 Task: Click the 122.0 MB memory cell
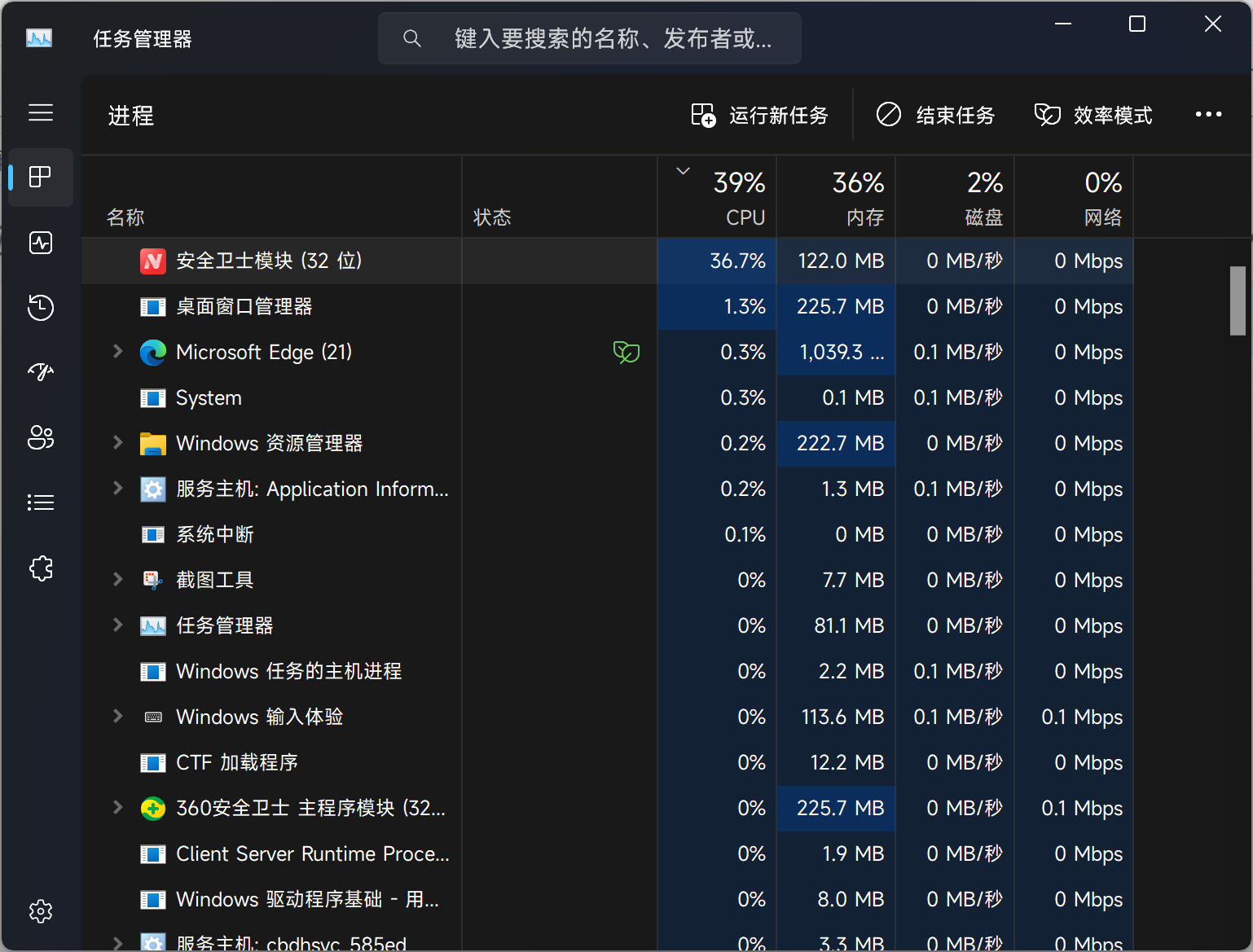click(x=836, y=261)
